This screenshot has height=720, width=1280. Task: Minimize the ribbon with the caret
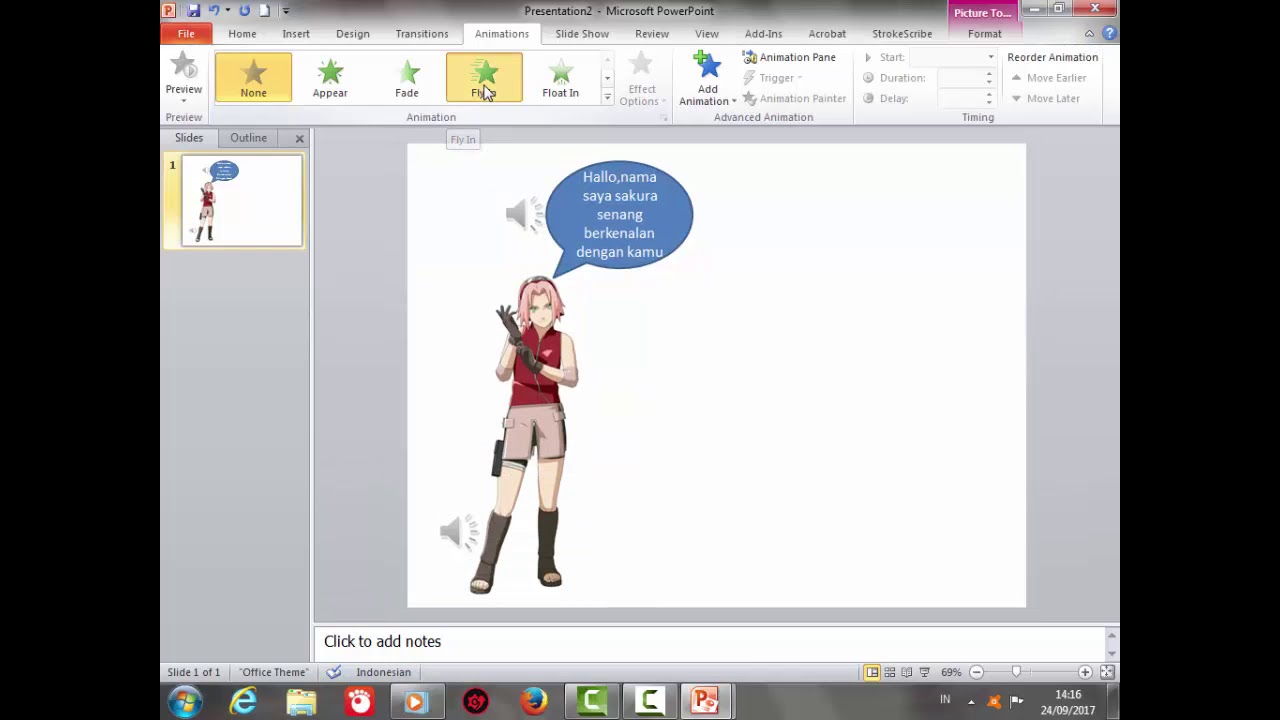[1089, 34]
